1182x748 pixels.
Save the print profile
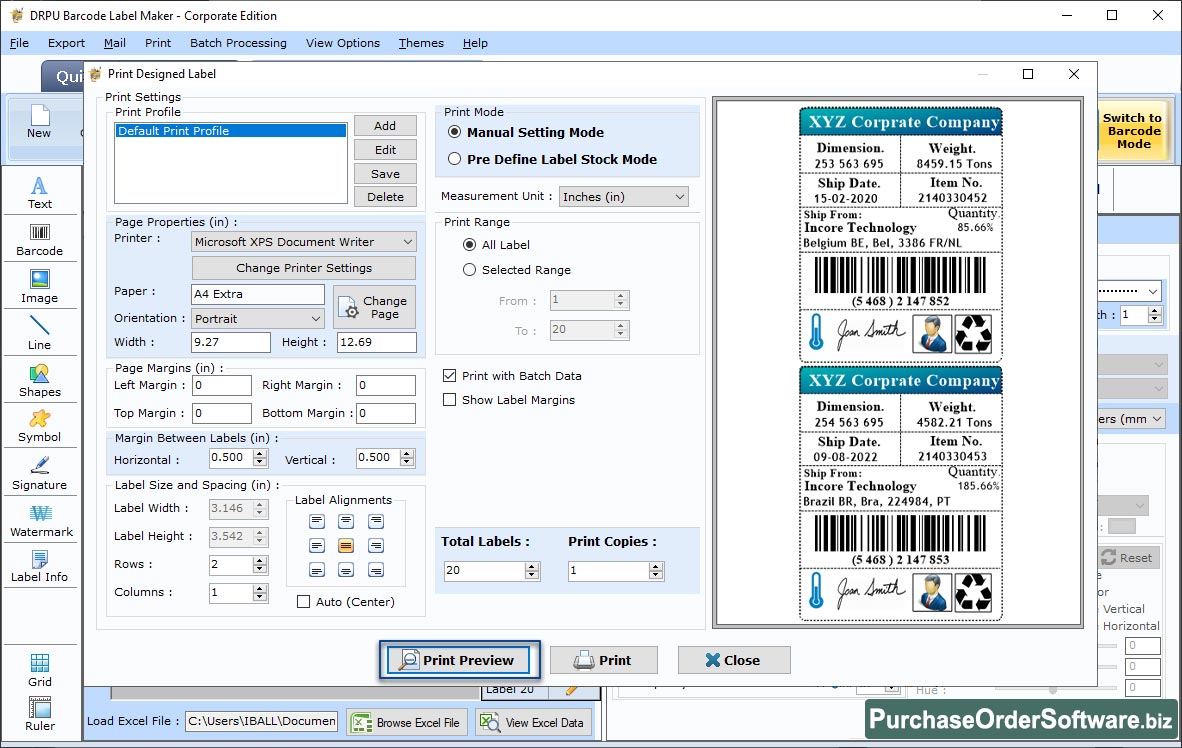(x=385, y=173)
